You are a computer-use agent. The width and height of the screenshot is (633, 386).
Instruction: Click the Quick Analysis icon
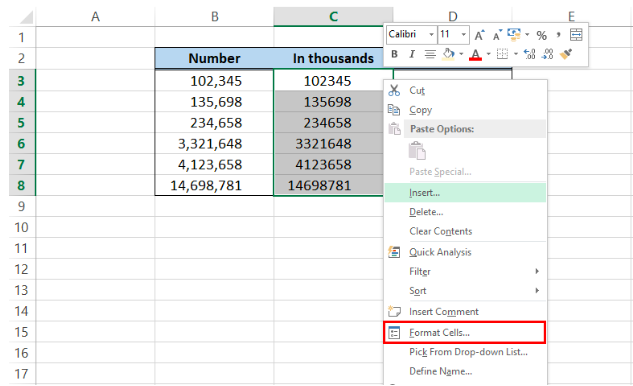click(x=394, y=252)
